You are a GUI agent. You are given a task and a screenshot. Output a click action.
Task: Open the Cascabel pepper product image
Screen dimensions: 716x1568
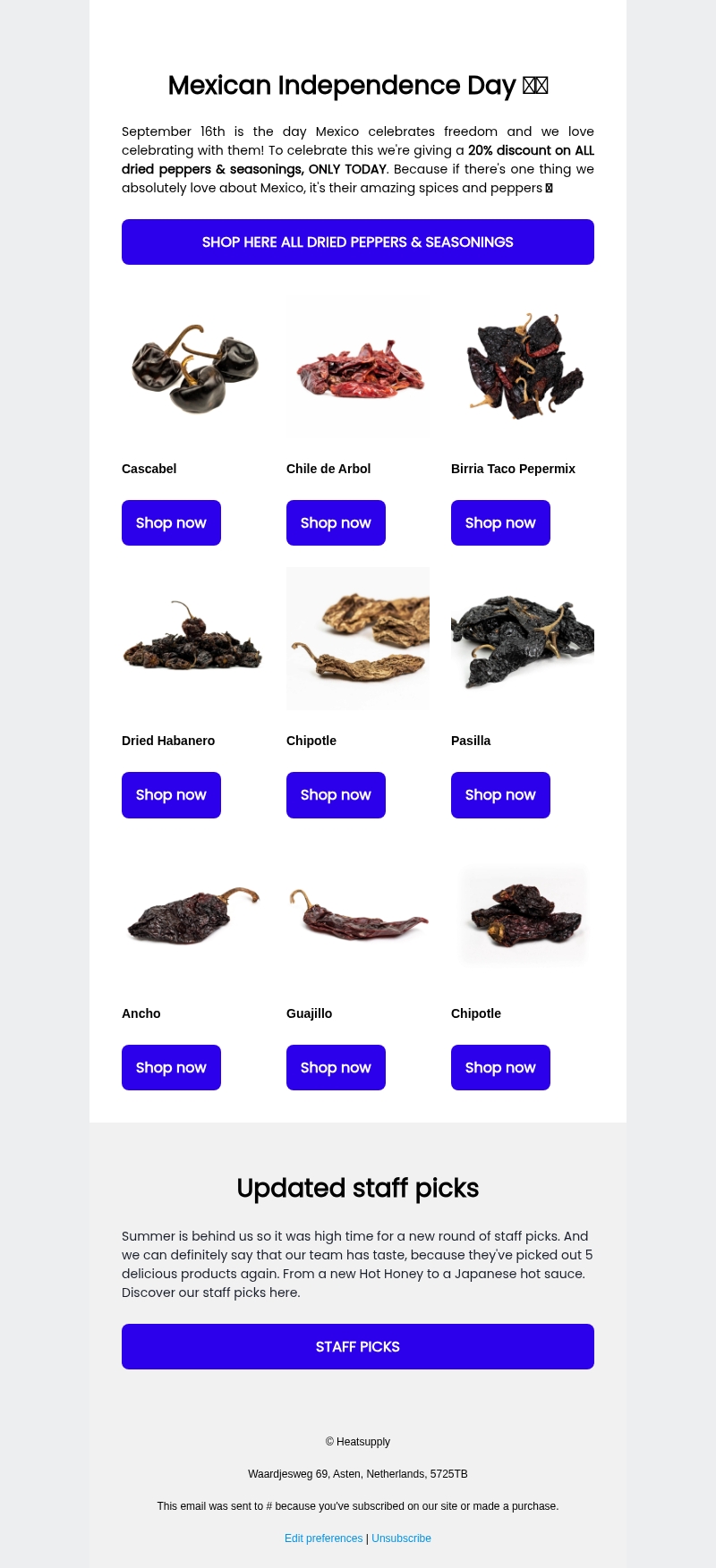tap(193, 367)
